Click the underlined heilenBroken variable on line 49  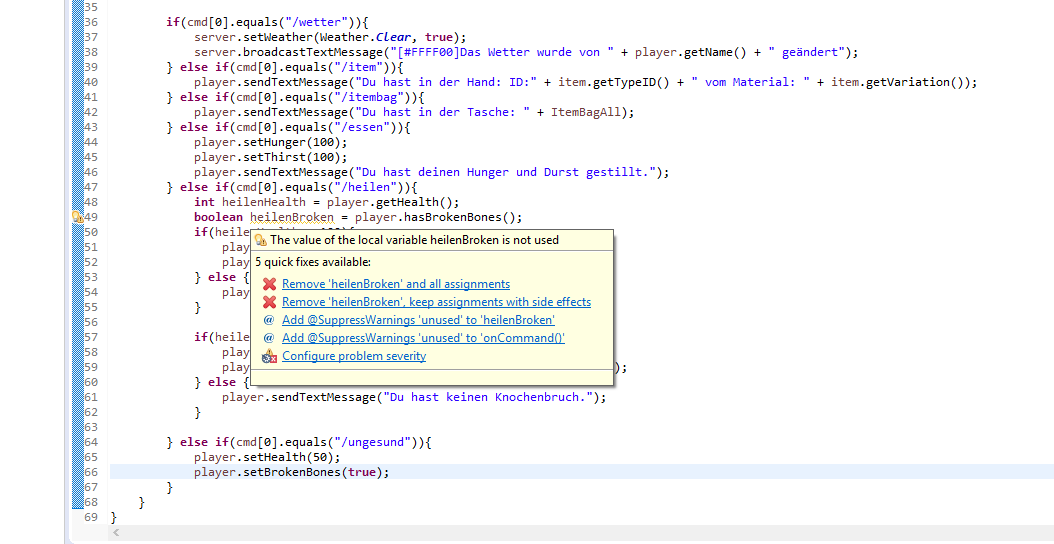(291, 217)
